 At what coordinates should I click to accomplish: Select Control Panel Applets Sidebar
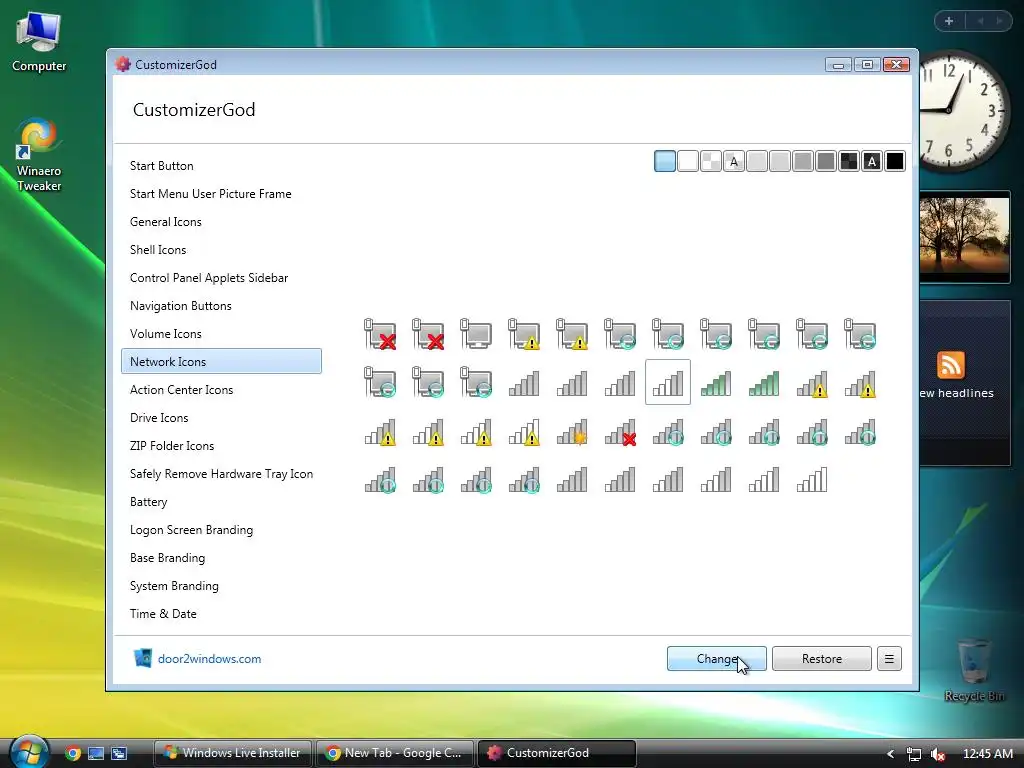pyautogui.click(x=221, y=278)
